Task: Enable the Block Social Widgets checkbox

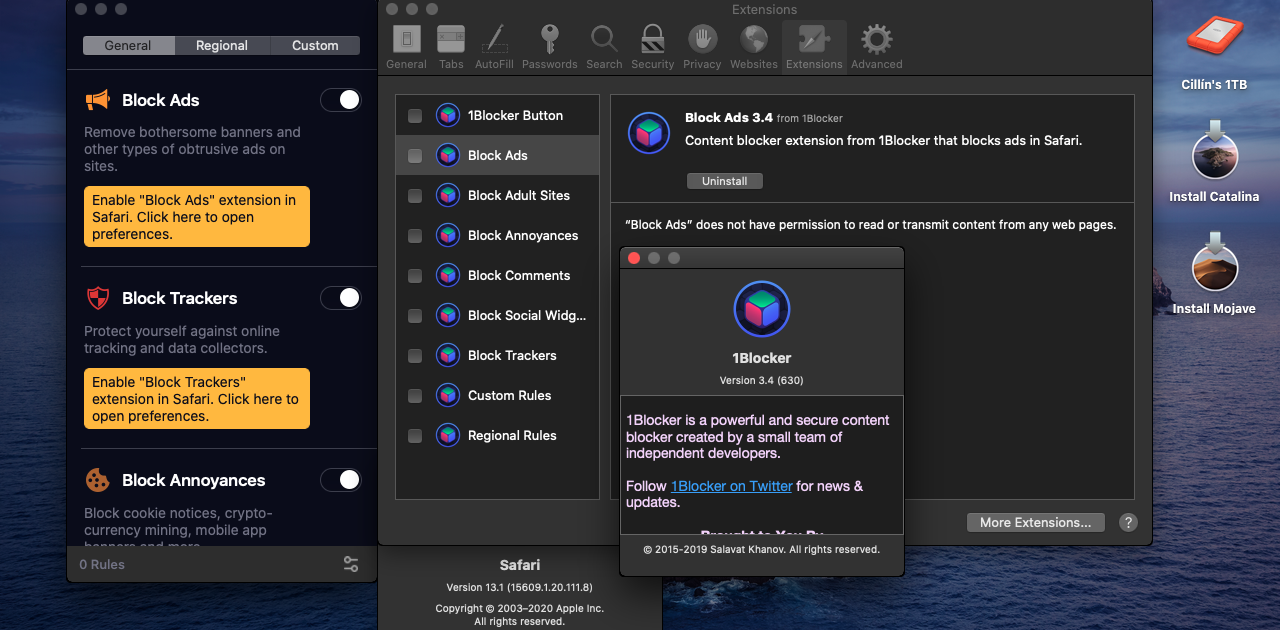Action: (x=415, y=316)
